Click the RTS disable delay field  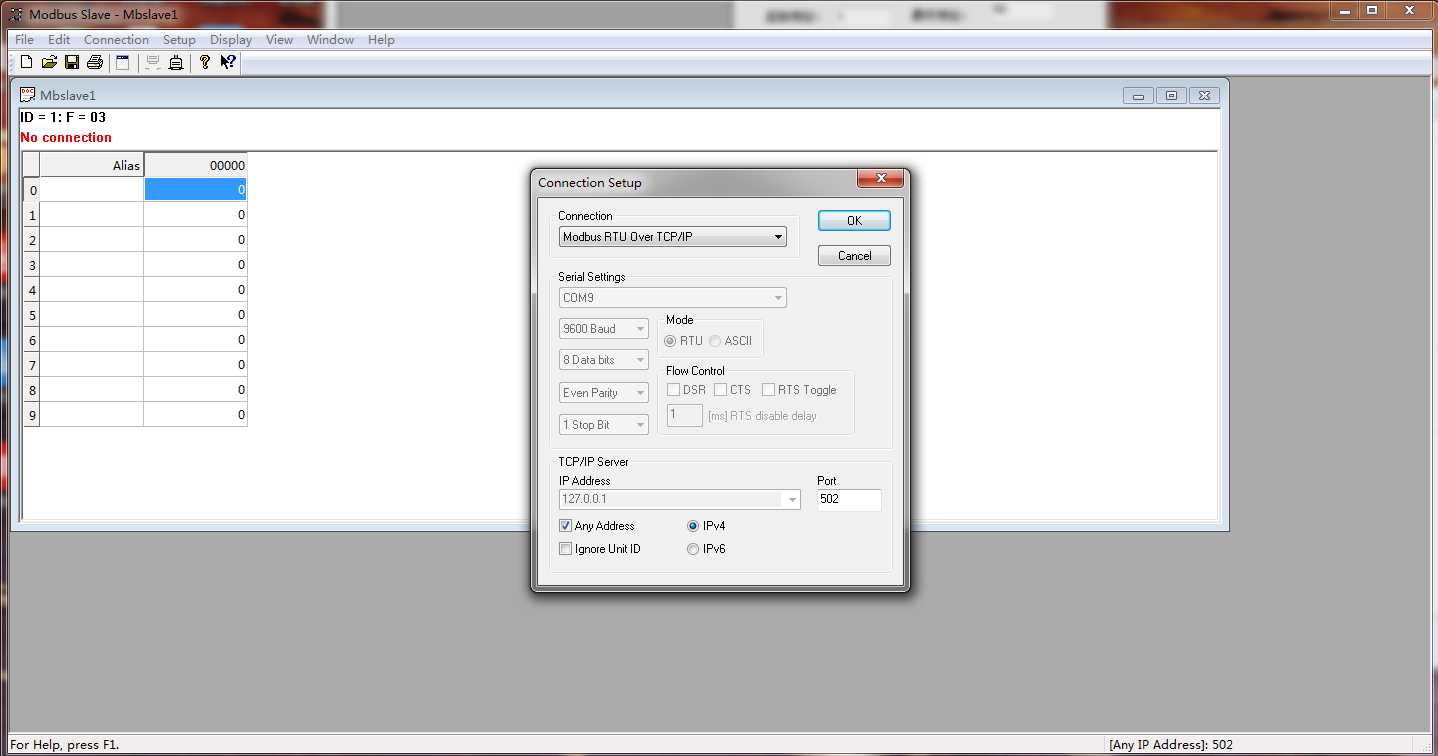click(x=685, y=415)
